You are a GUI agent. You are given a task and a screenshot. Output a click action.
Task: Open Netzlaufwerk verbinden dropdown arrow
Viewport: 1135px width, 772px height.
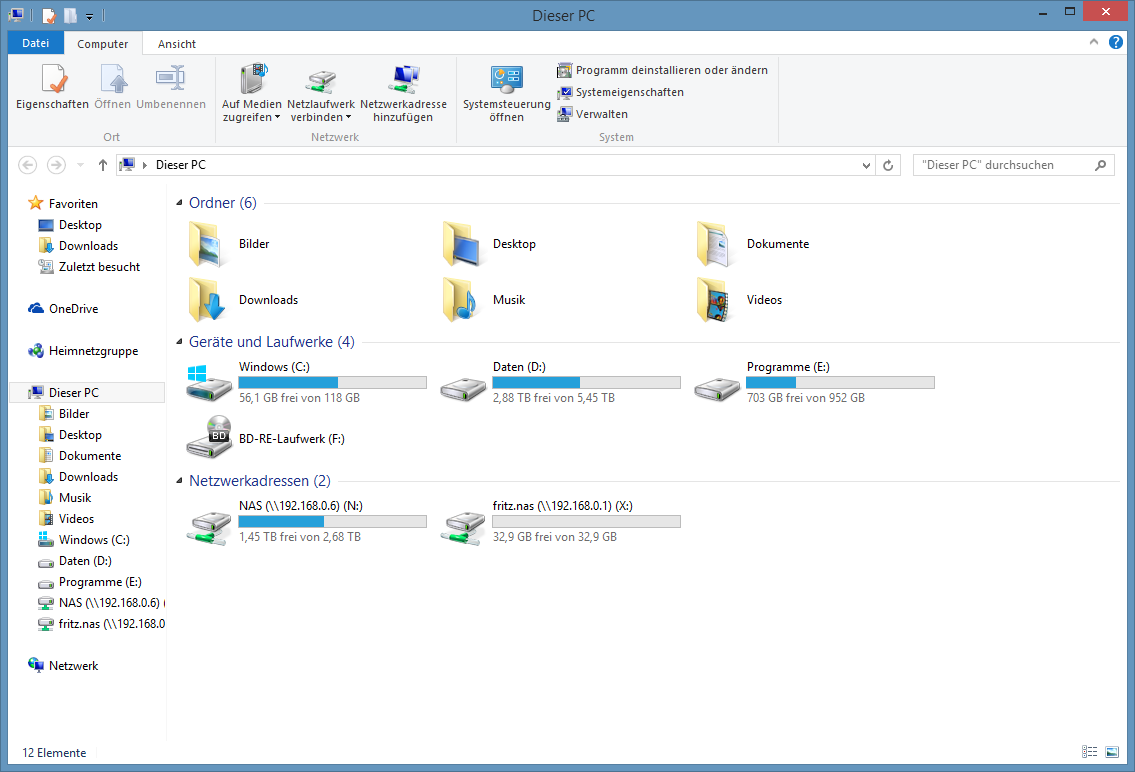tap(348, 118)
